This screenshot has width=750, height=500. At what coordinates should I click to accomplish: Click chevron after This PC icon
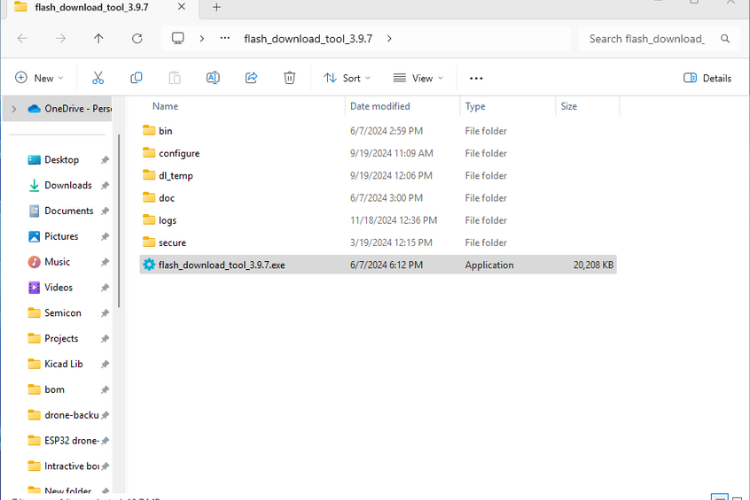(202, 39)
